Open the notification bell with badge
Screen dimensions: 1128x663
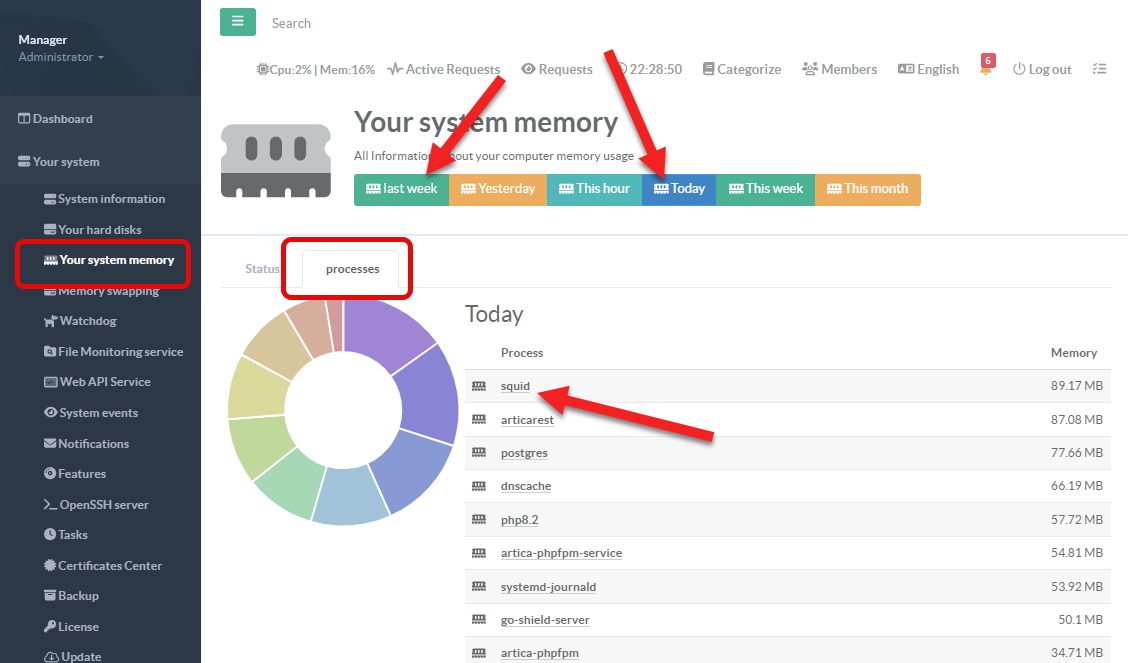click(x=986, y=69)
